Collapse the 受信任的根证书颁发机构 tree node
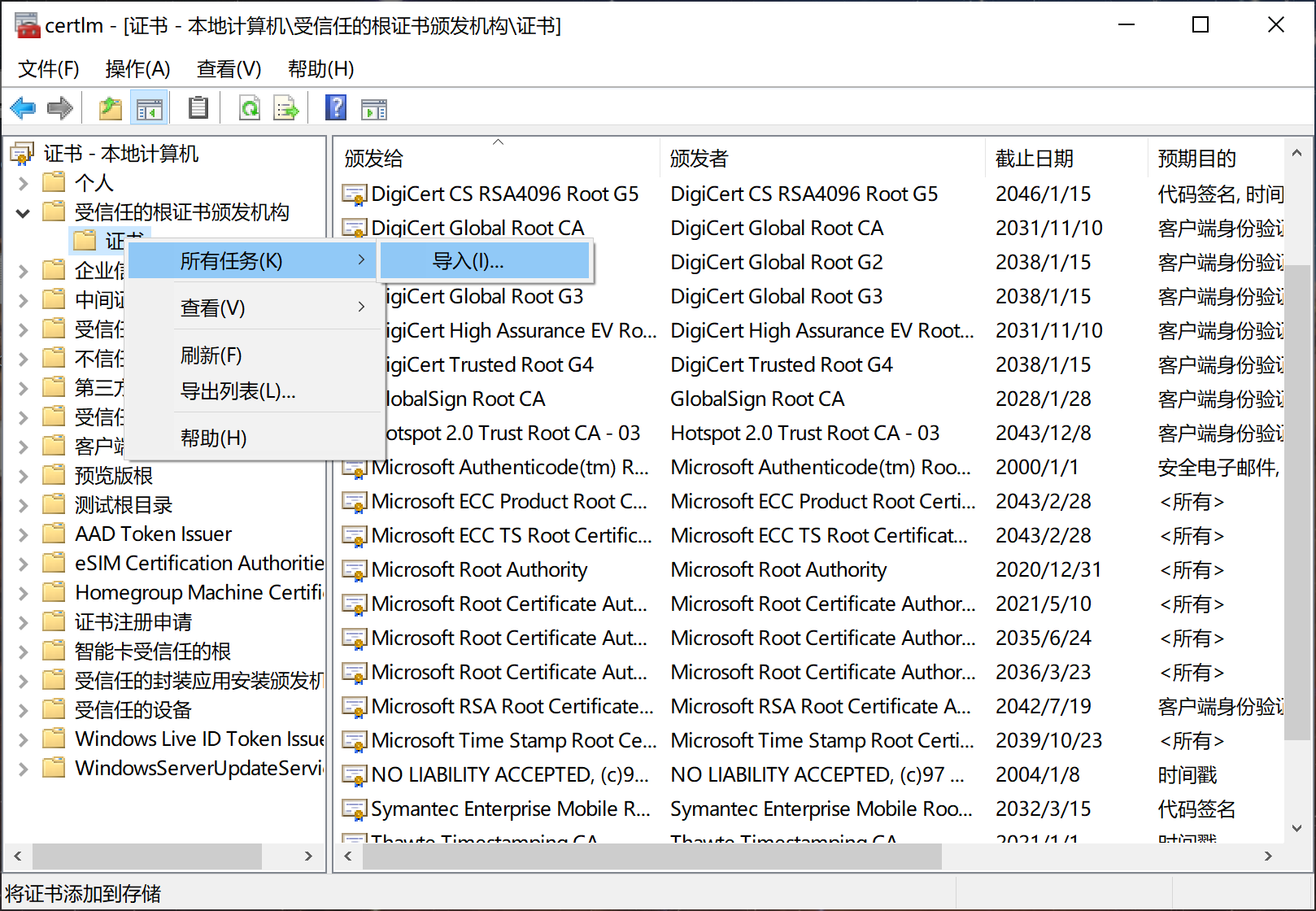Screen dimensions: 1316x911 point(23,213)
